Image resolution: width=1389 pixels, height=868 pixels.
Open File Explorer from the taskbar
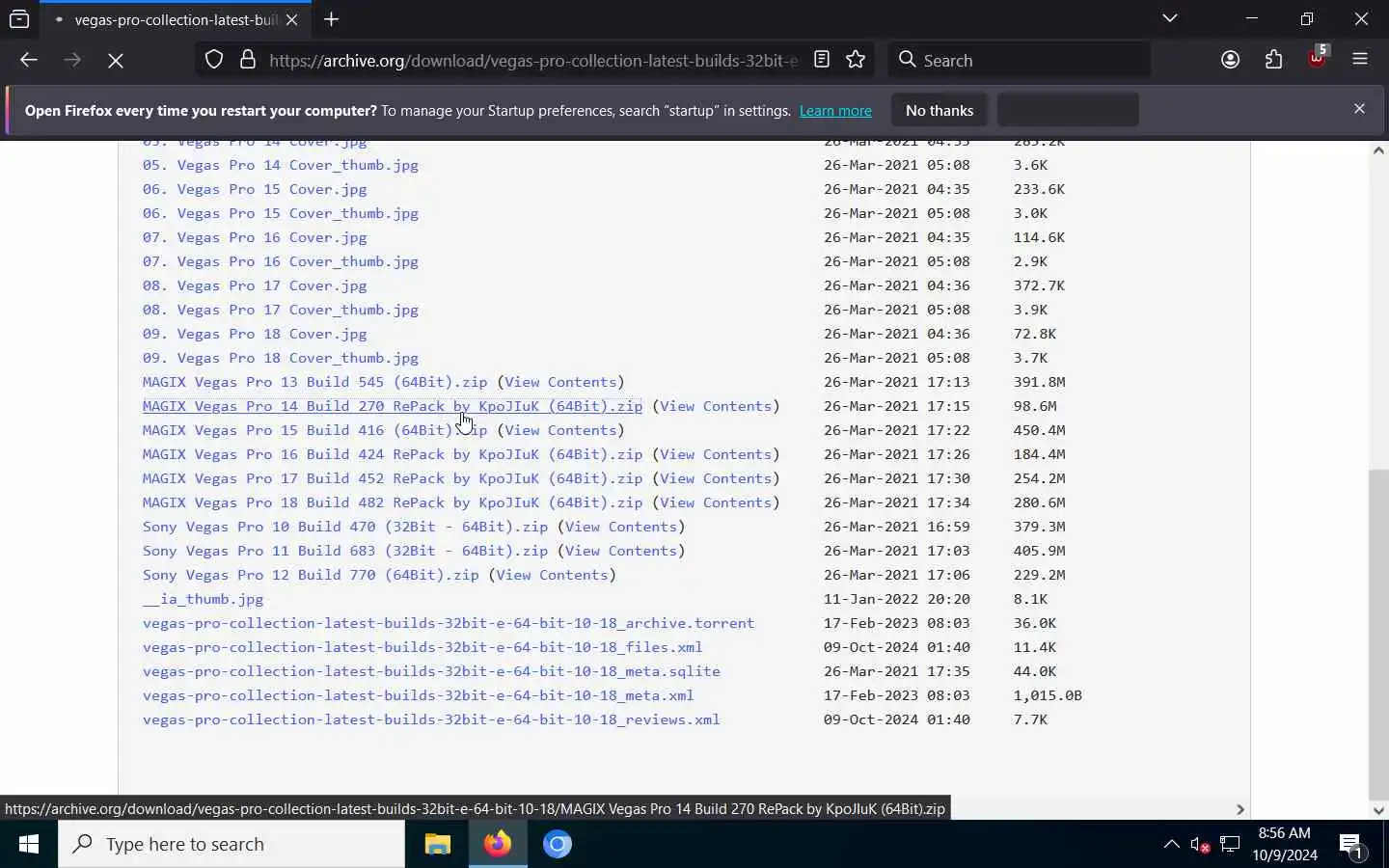pos(438,845)
